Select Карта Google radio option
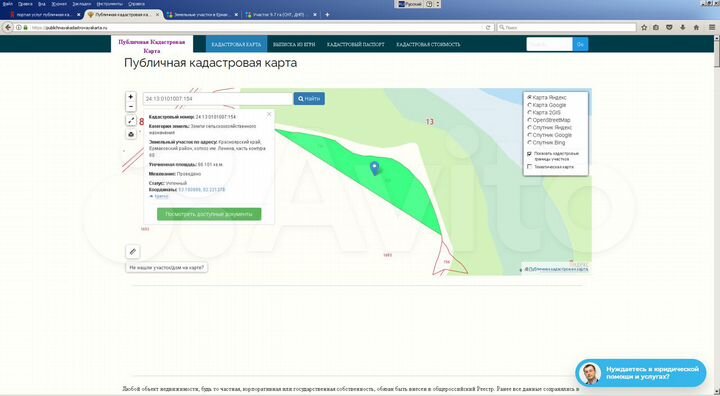The width and height of the screenshot is (720, 396). 529,105
